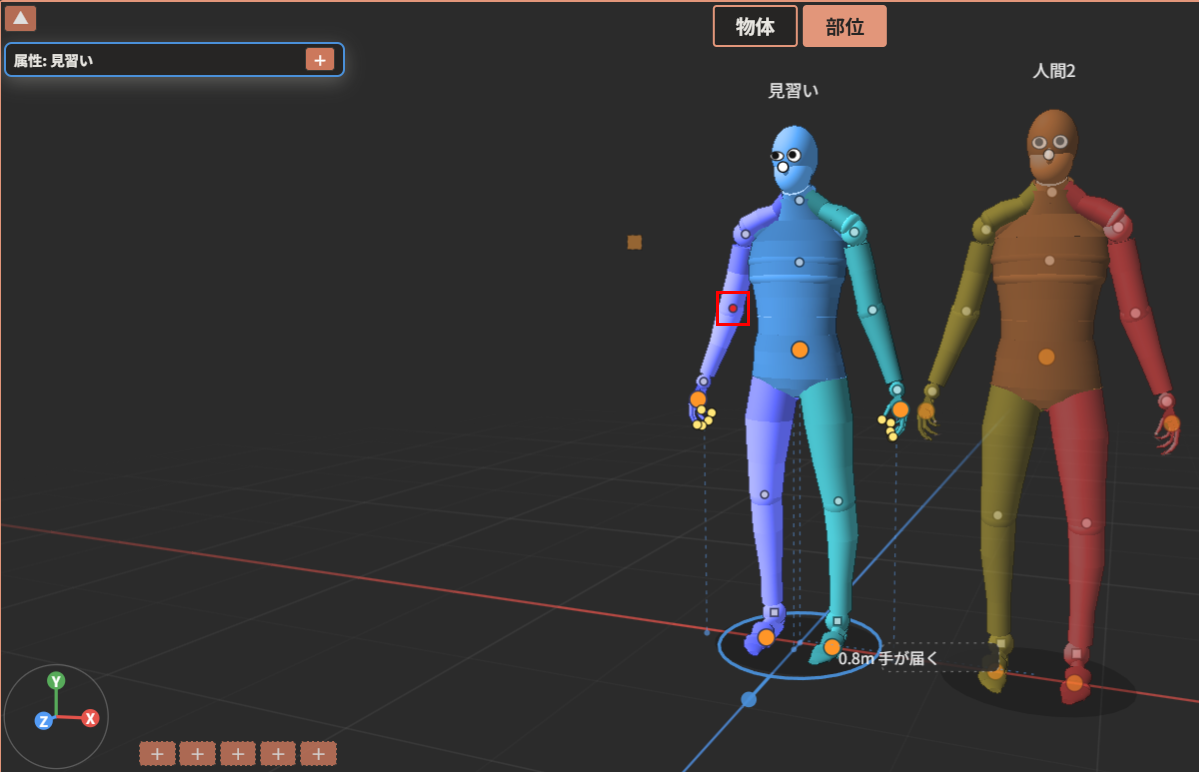Image resolution: width=1199 pixels, height=772 pixels.
Task: Collapse the panel with the triangle button
Action: (x=21, y=18)
